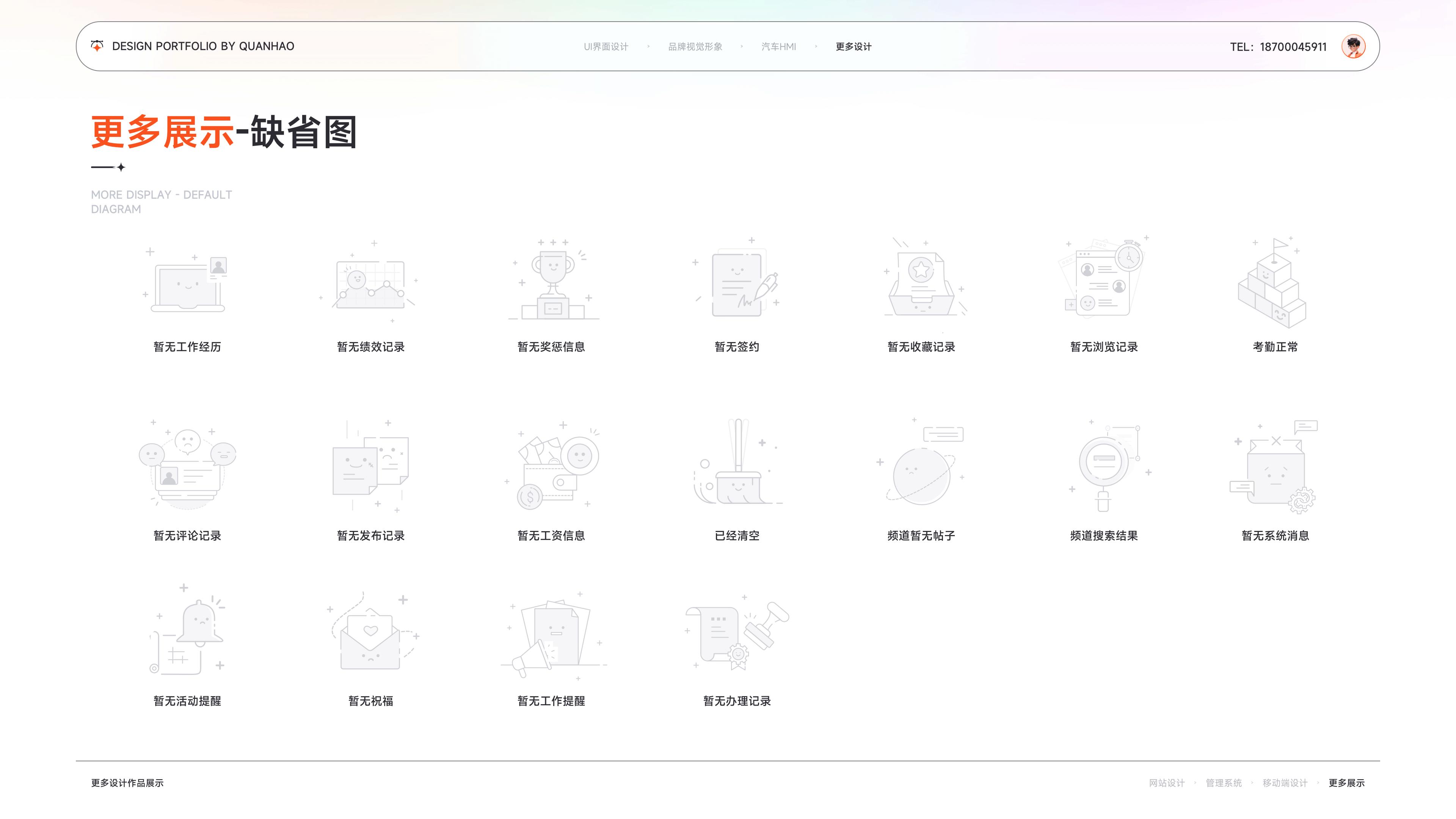Switch to 品牌视觉形象 in top navigation
Viewport: 1456px width, 819px height.
point(695,47)
